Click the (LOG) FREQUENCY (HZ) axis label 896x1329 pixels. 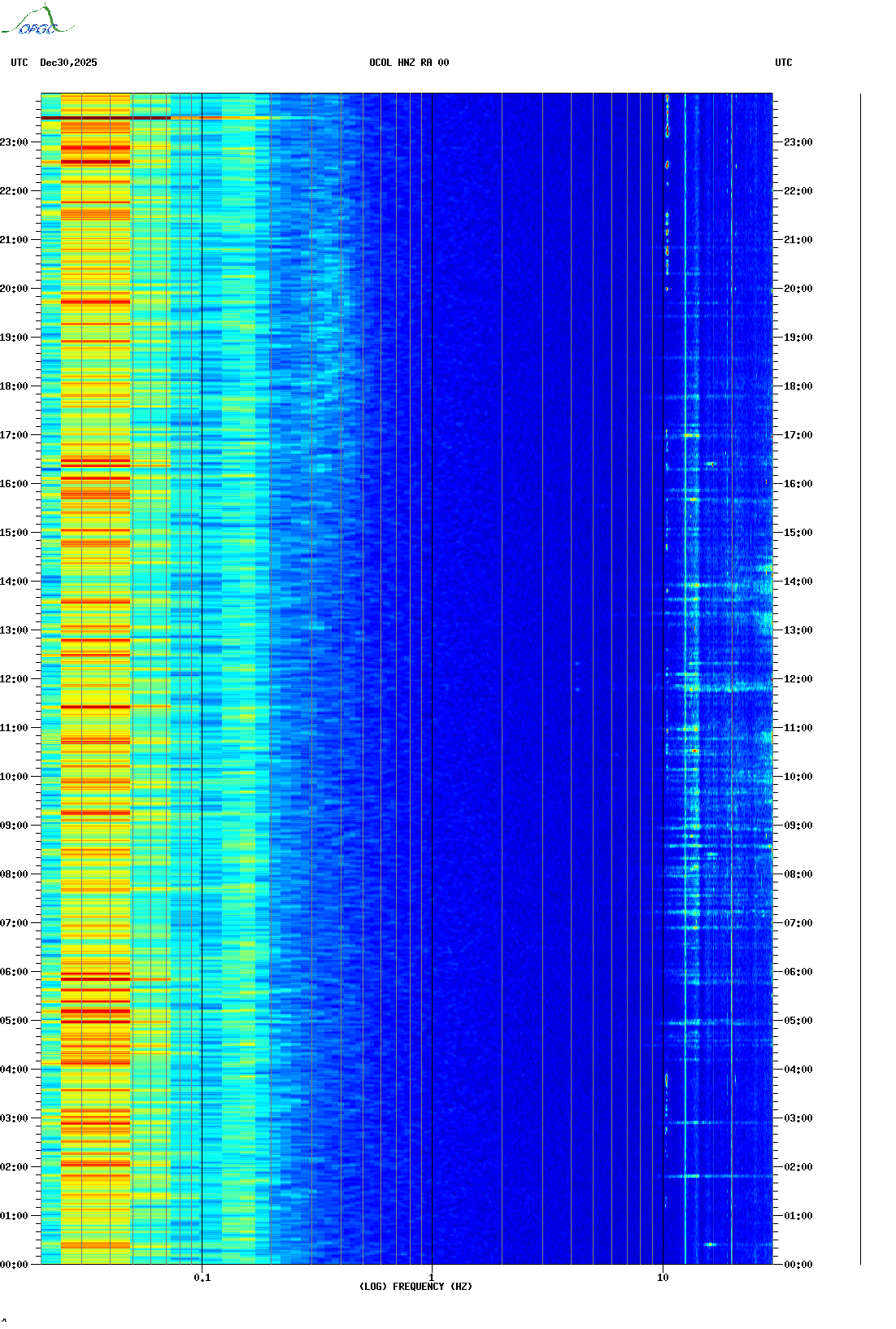tap(415, 1286)
